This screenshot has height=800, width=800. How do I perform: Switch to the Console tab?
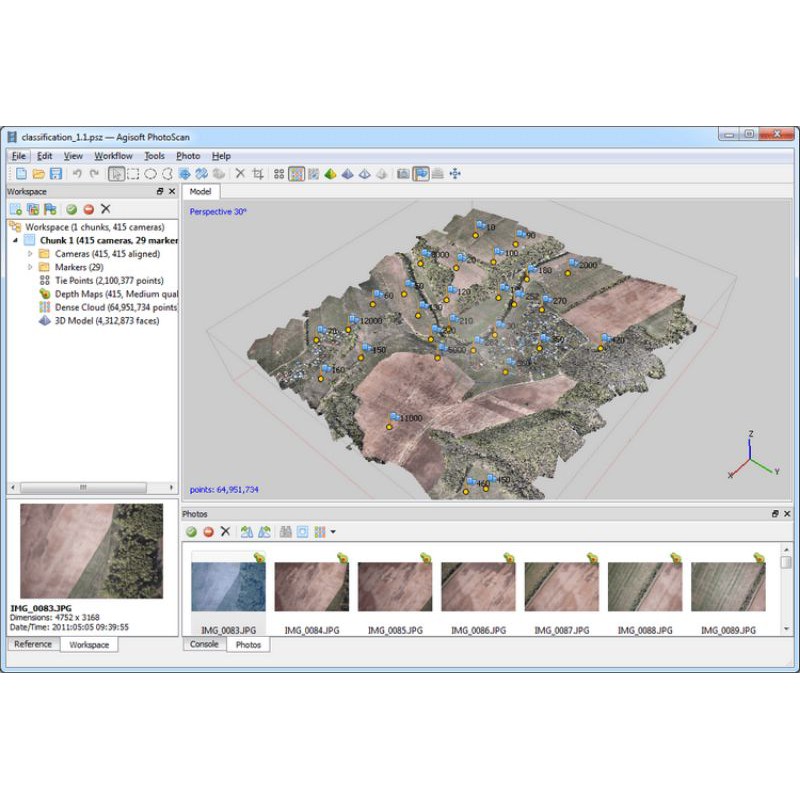click(x=204, y=645)
